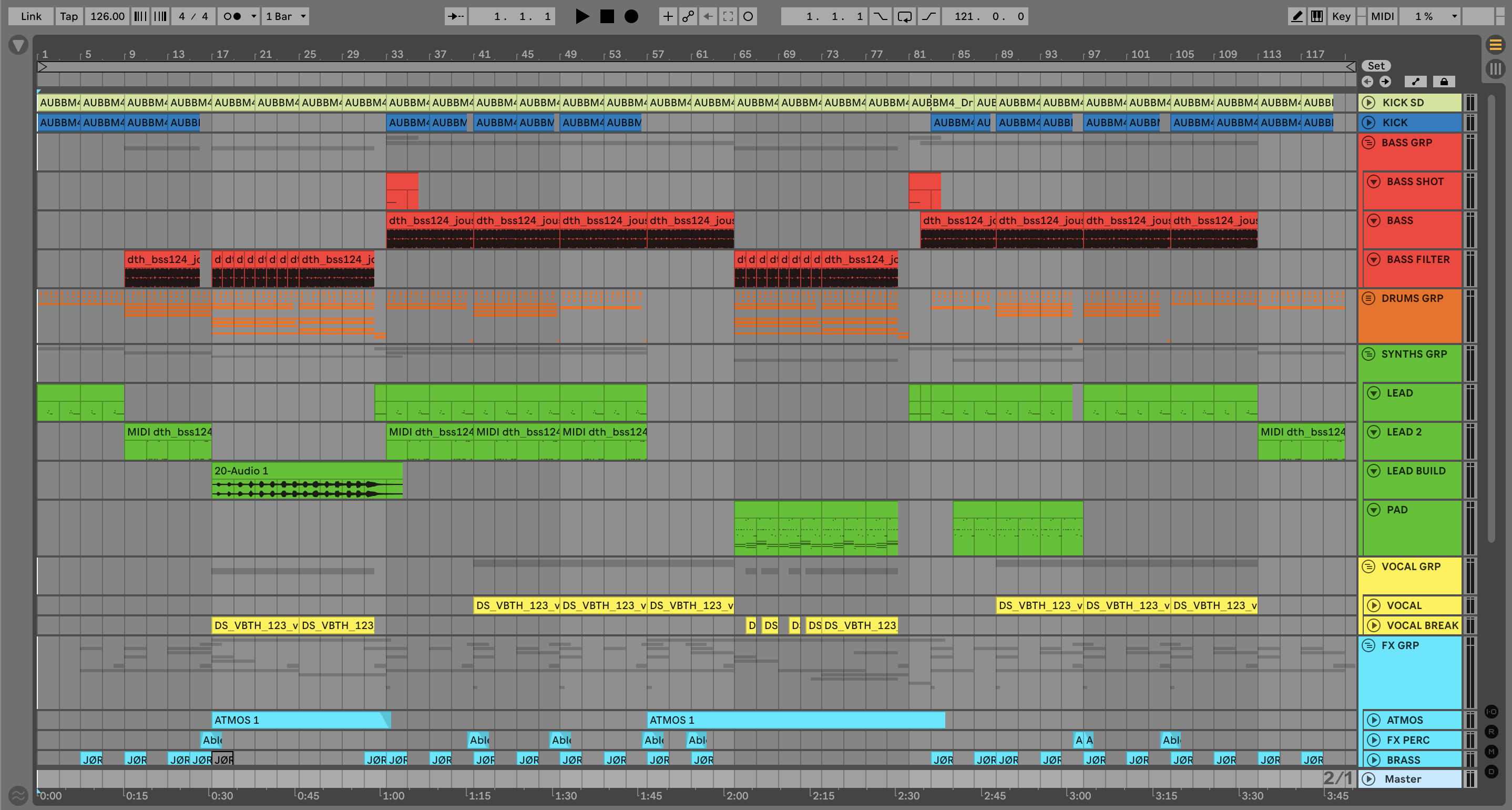Click the Arrangement Record button
The image size is (1512, 810).
click(x=631, y=16)
